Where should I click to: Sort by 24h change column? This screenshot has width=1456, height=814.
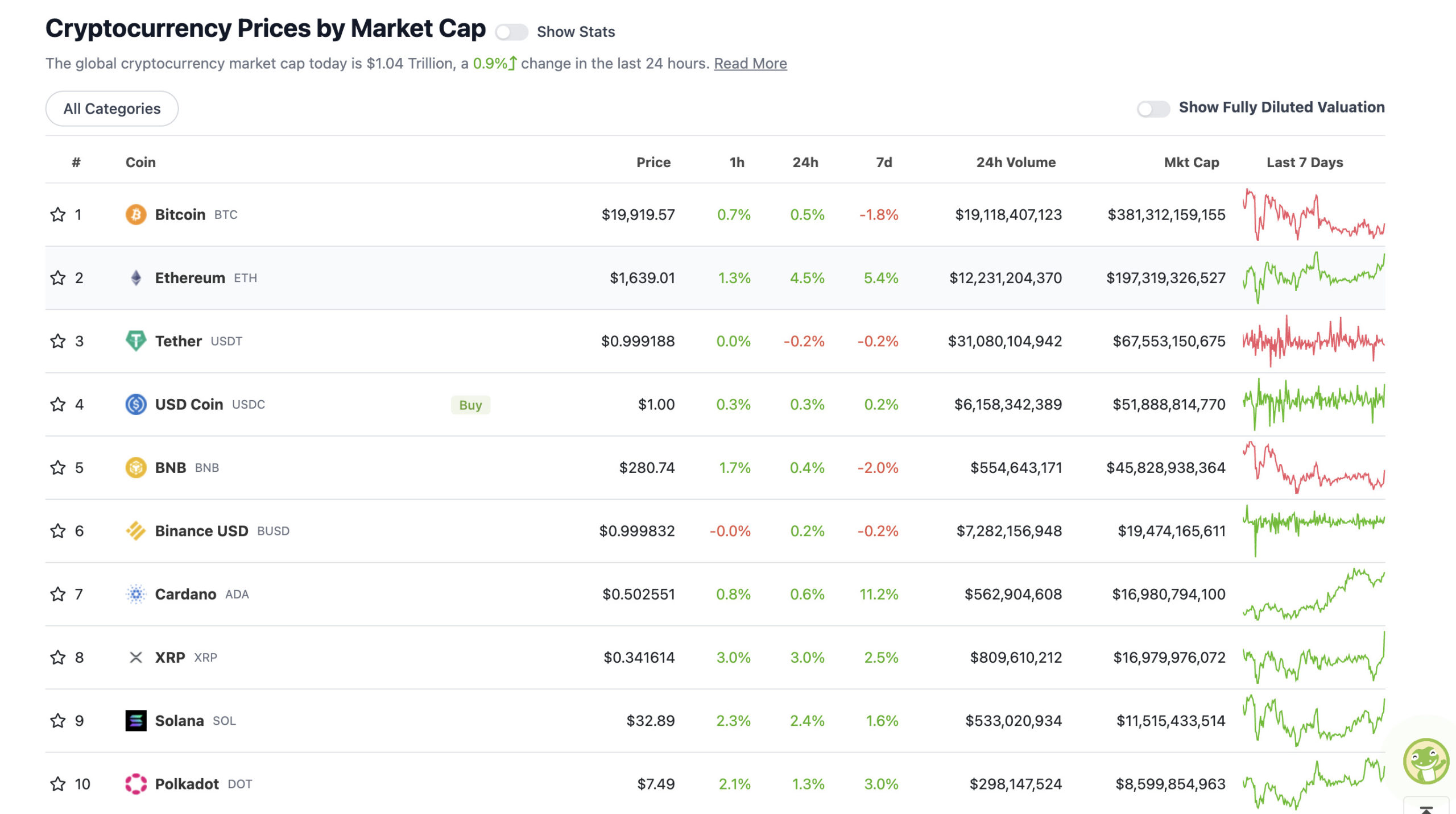(805, 162)
